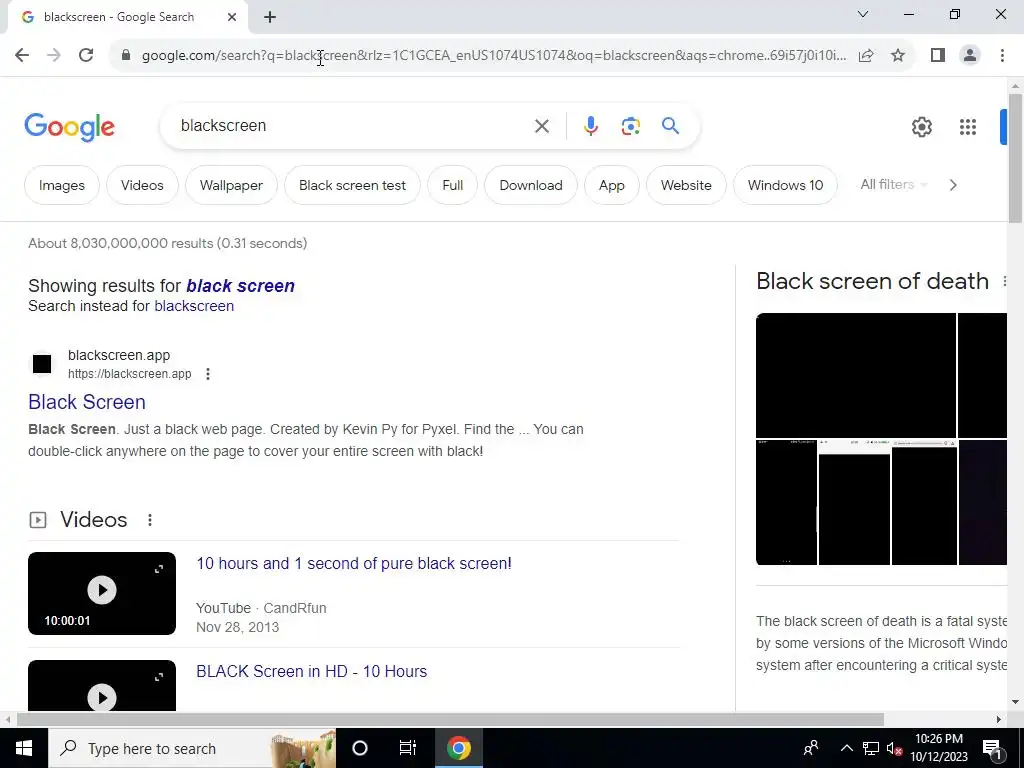The image size is (1024, 768).
Task: Go back using the browser back arrow
Action: click(22, 55)
